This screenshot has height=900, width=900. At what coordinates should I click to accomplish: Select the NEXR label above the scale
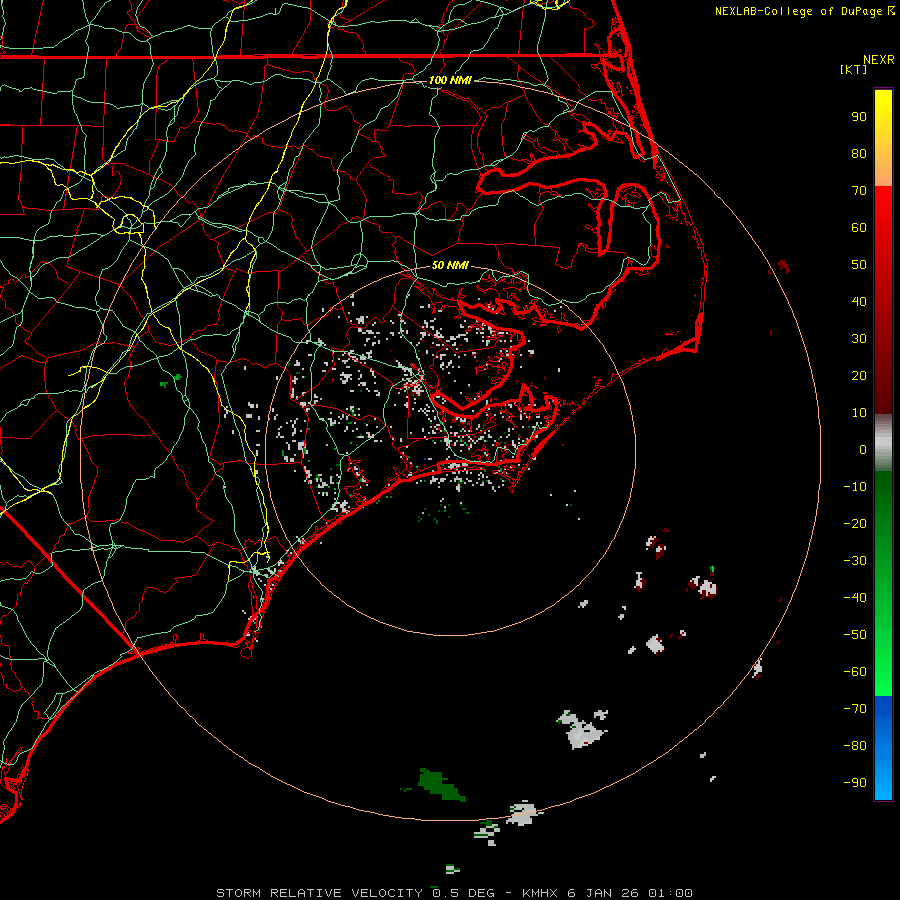click(x=878, y=59)
